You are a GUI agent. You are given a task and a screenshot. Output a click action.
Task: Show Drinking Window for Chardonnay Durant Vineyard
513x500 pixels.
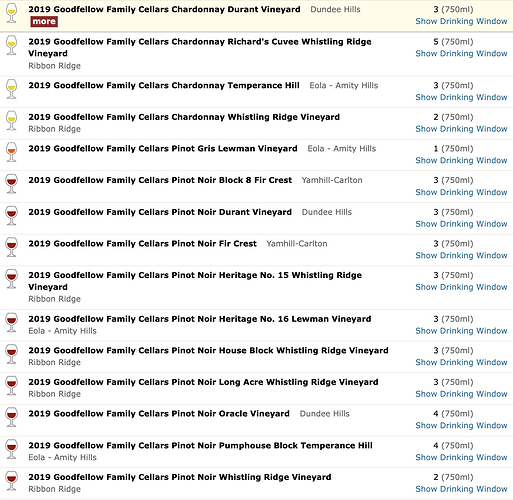tap(461, 21)
